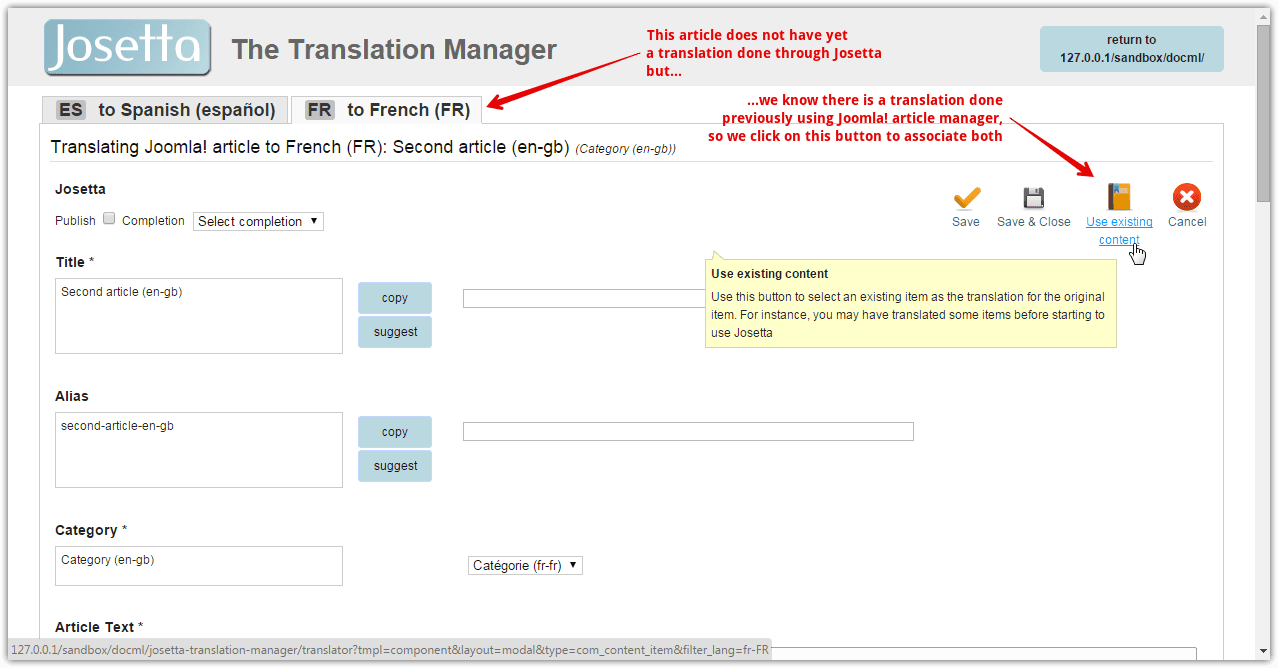Click the original Title text box

199,316
